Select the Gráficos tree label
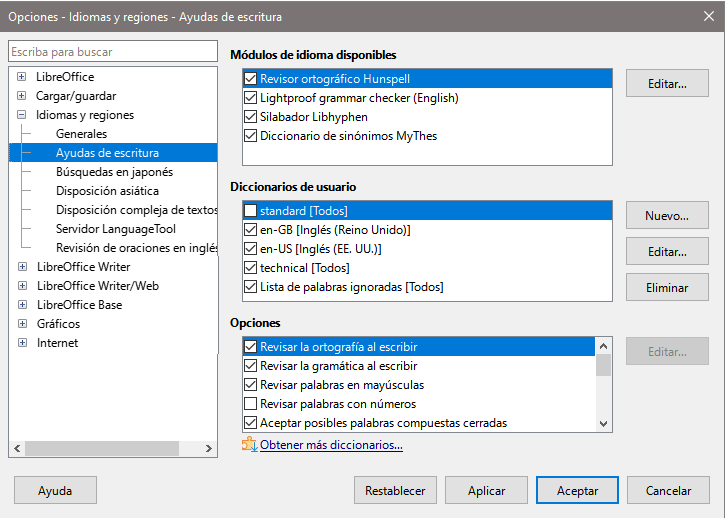The height and width of the screenshot is (518, 726). pos(58,324)
